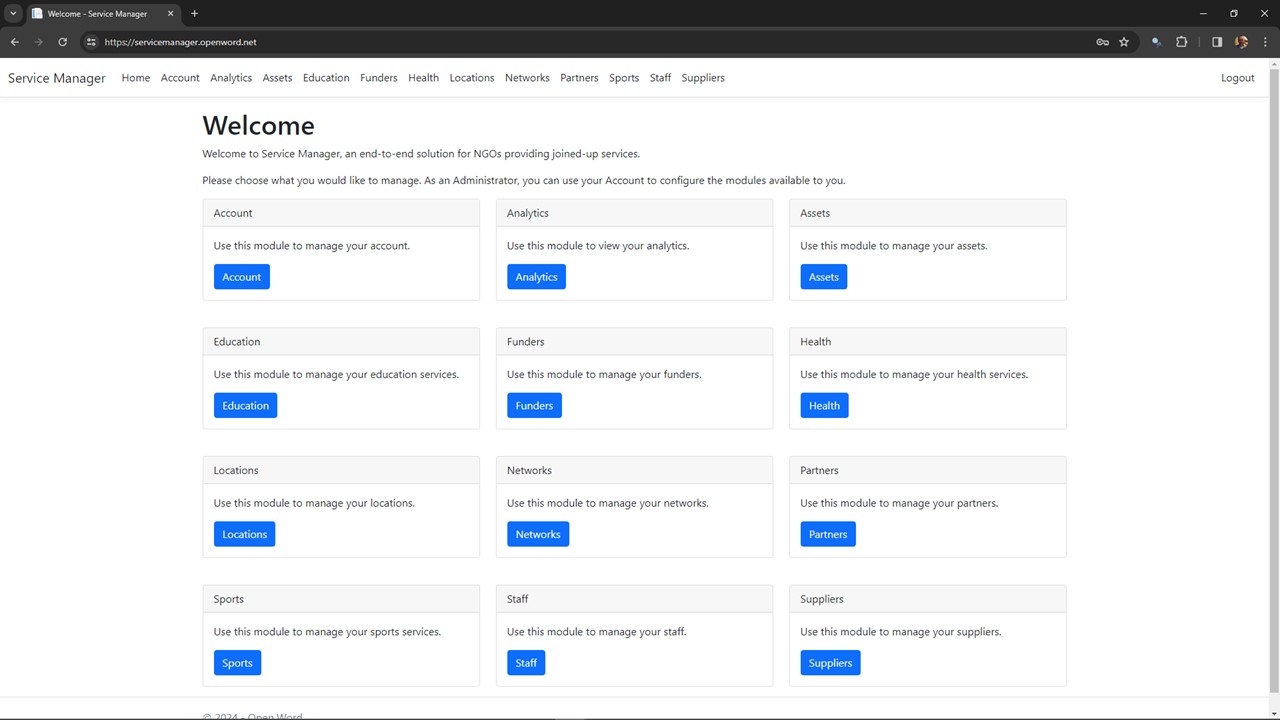Click the browser back arrow

15,42
